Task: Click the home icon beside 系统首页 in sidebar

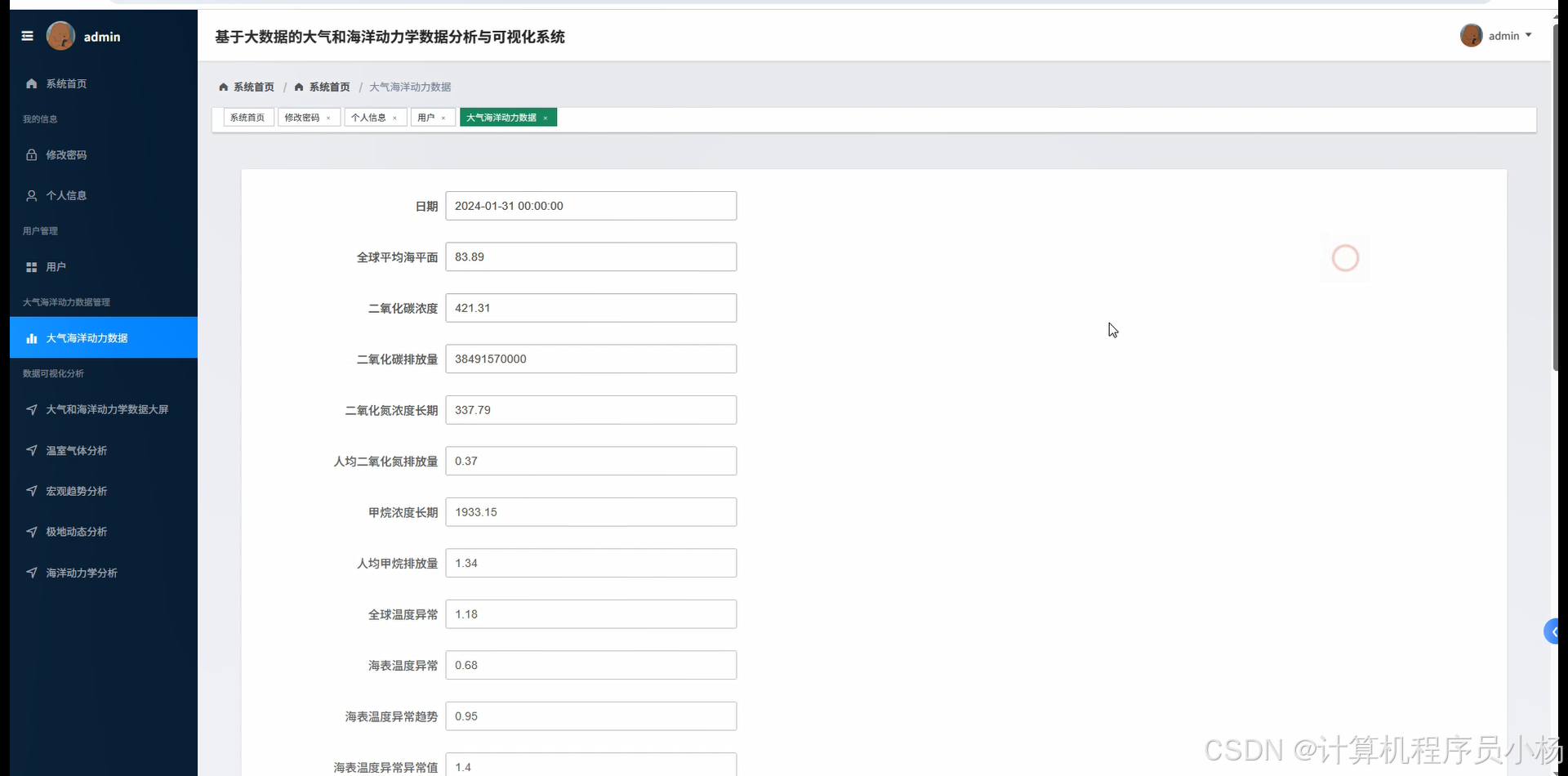Action: click(31, 83)
